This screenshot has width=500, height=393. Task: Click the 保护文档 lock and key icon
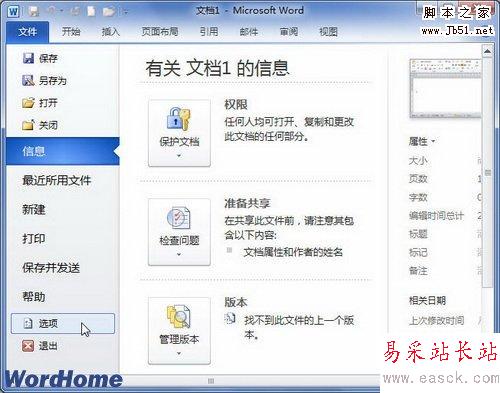pos(178,119)
